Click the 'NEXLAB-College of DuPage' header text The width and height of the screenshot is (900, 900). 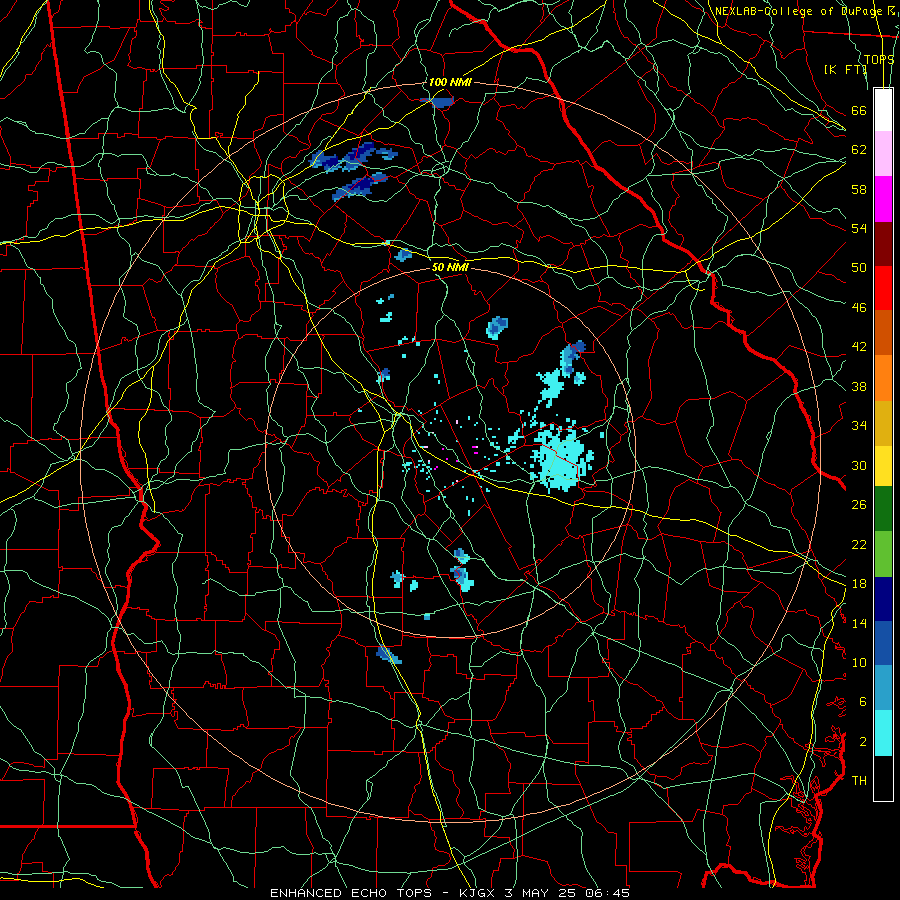coord(798,11)
